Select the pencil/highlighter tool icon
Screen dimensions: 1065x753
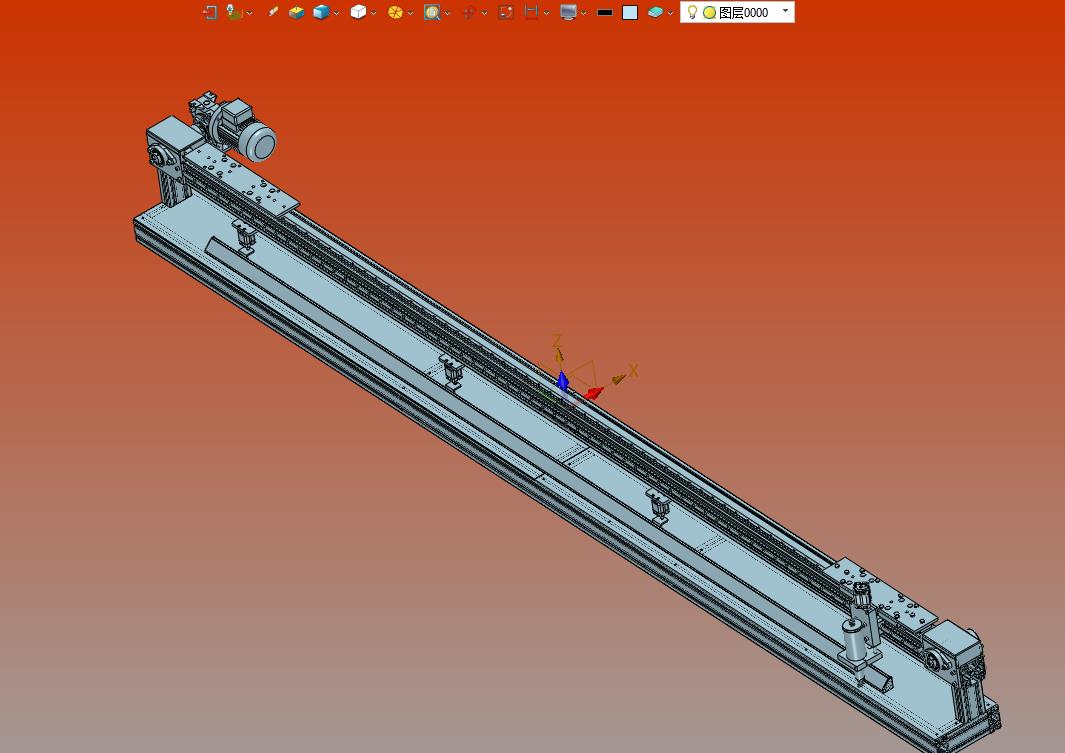273,12
